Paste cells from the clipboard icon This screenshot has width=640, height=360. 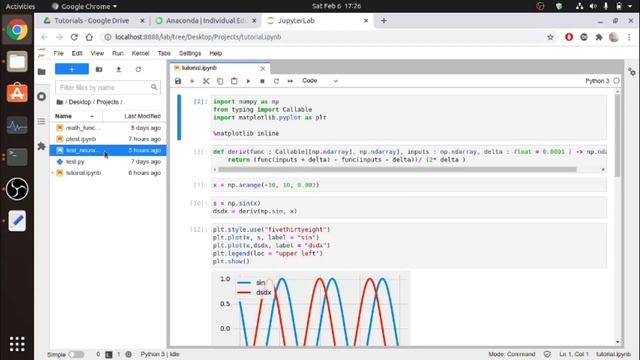click(234, 81)
